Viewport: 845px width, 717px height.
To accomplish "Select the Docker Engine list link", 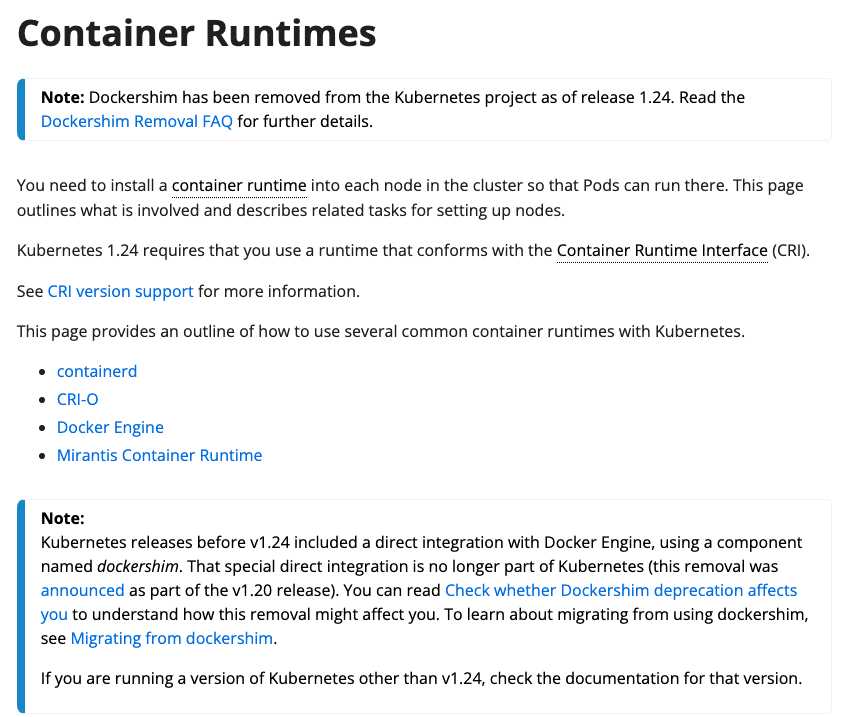I will (110, 427).
